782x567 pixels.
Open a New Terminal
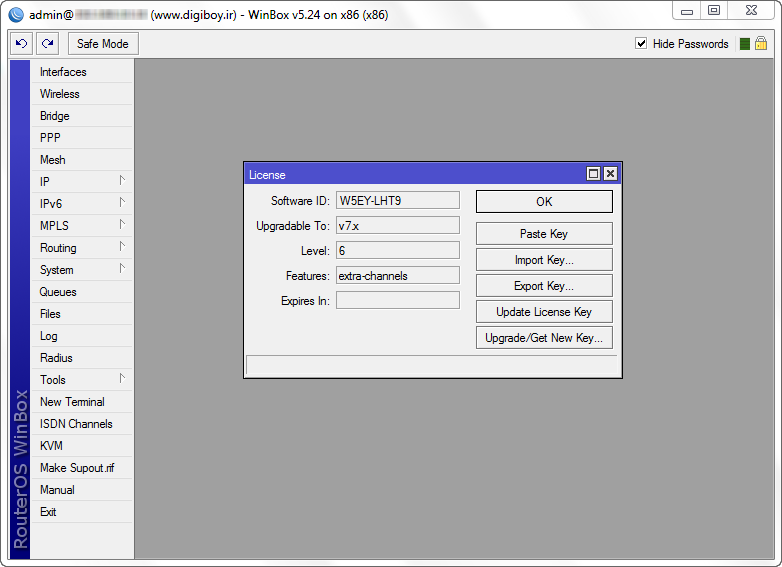[x=82, y=401]
